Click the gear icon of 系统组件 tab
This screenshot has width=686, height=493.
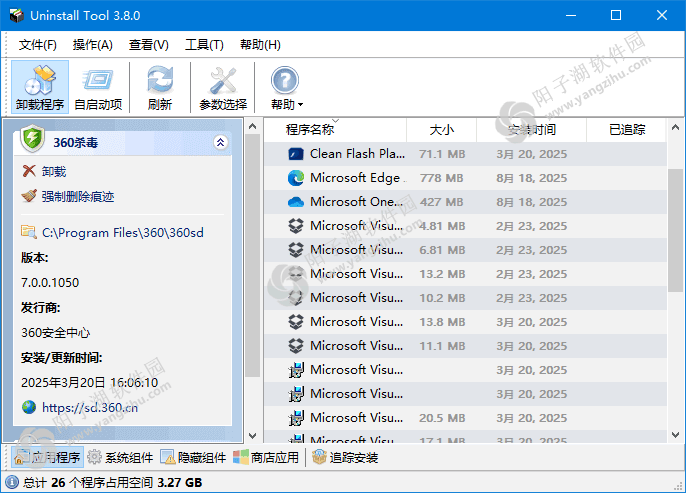pos(94,457)
